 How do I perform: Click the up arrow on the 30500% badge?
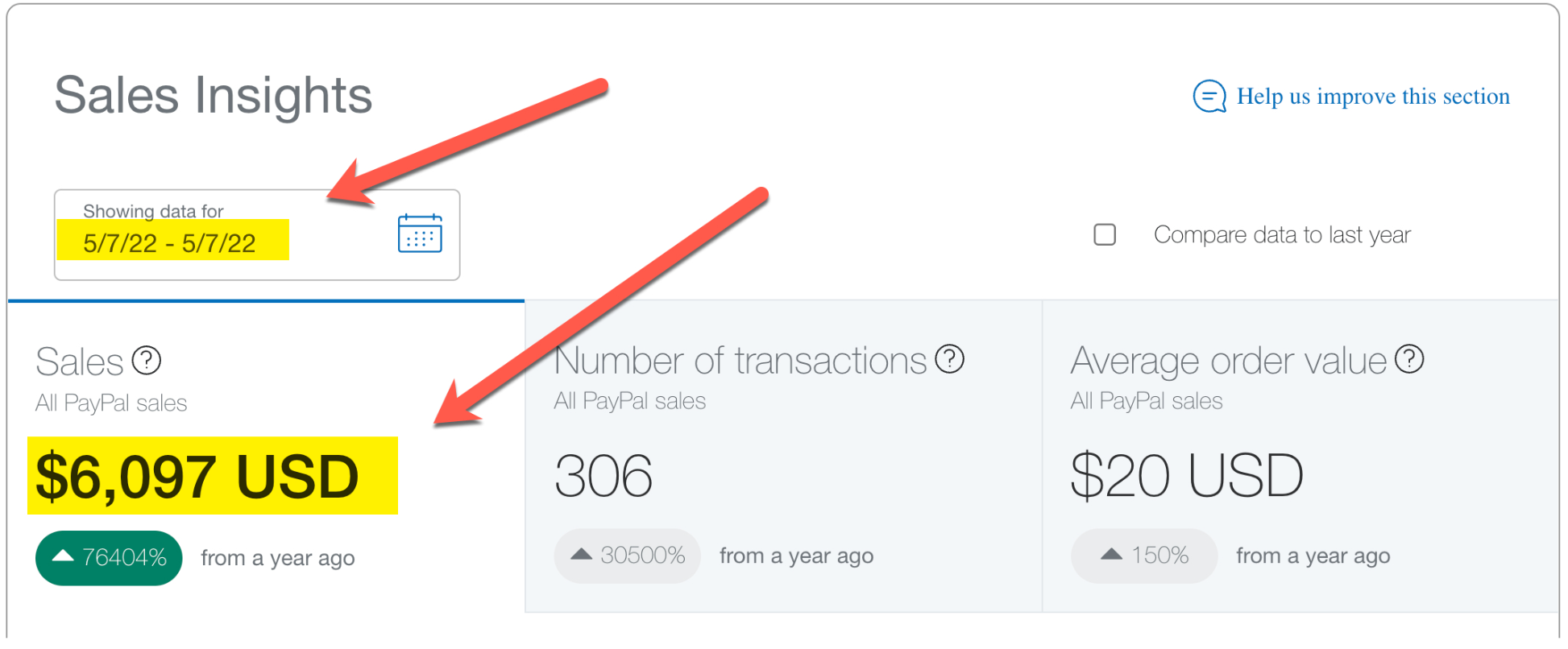582,555
